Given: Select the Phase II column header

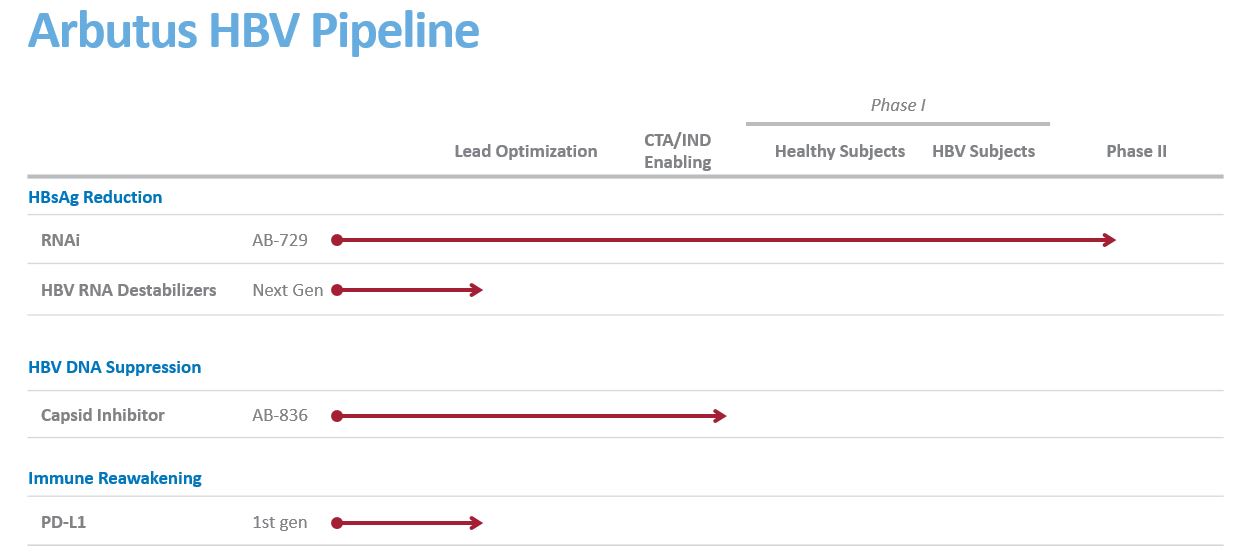Looking at the screenshot, I should click(x=1136, y=151).
